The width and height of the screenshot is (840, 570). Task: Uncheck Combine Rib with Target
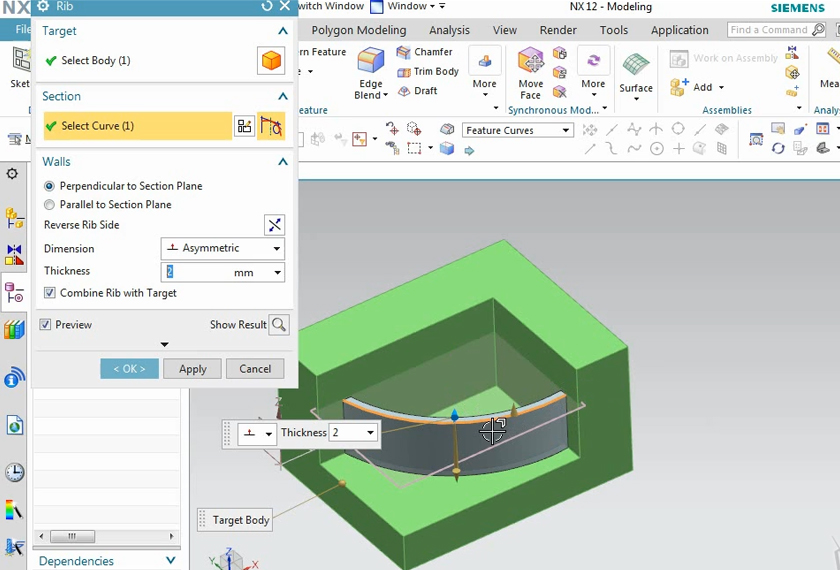[50, 293]
